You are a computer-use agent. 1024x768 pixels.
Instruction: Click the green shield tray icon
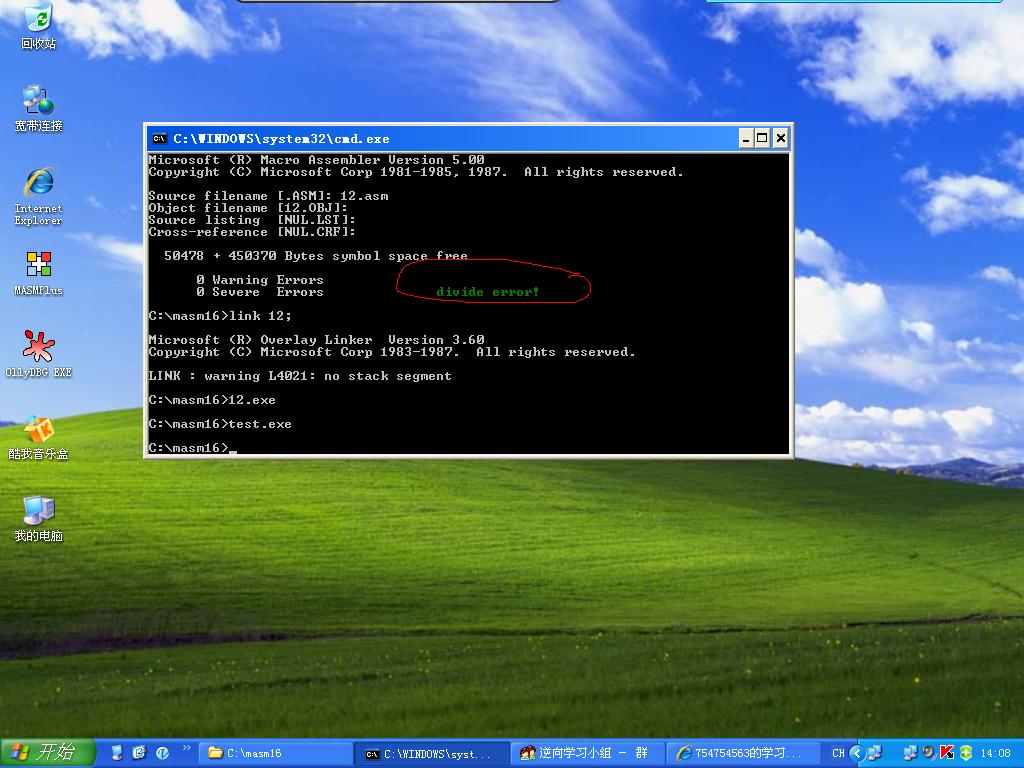point(966,753)
